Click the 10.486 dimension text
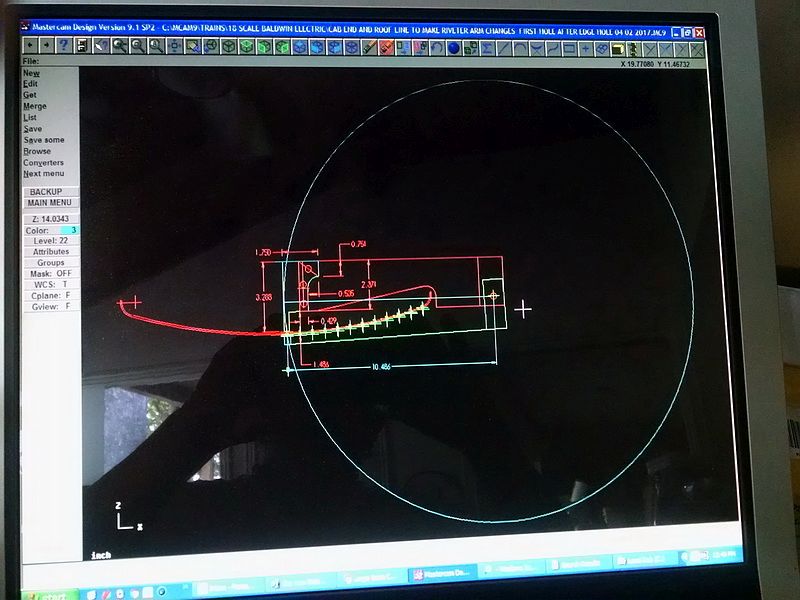800x600 pixels. [x=381, y=366]
